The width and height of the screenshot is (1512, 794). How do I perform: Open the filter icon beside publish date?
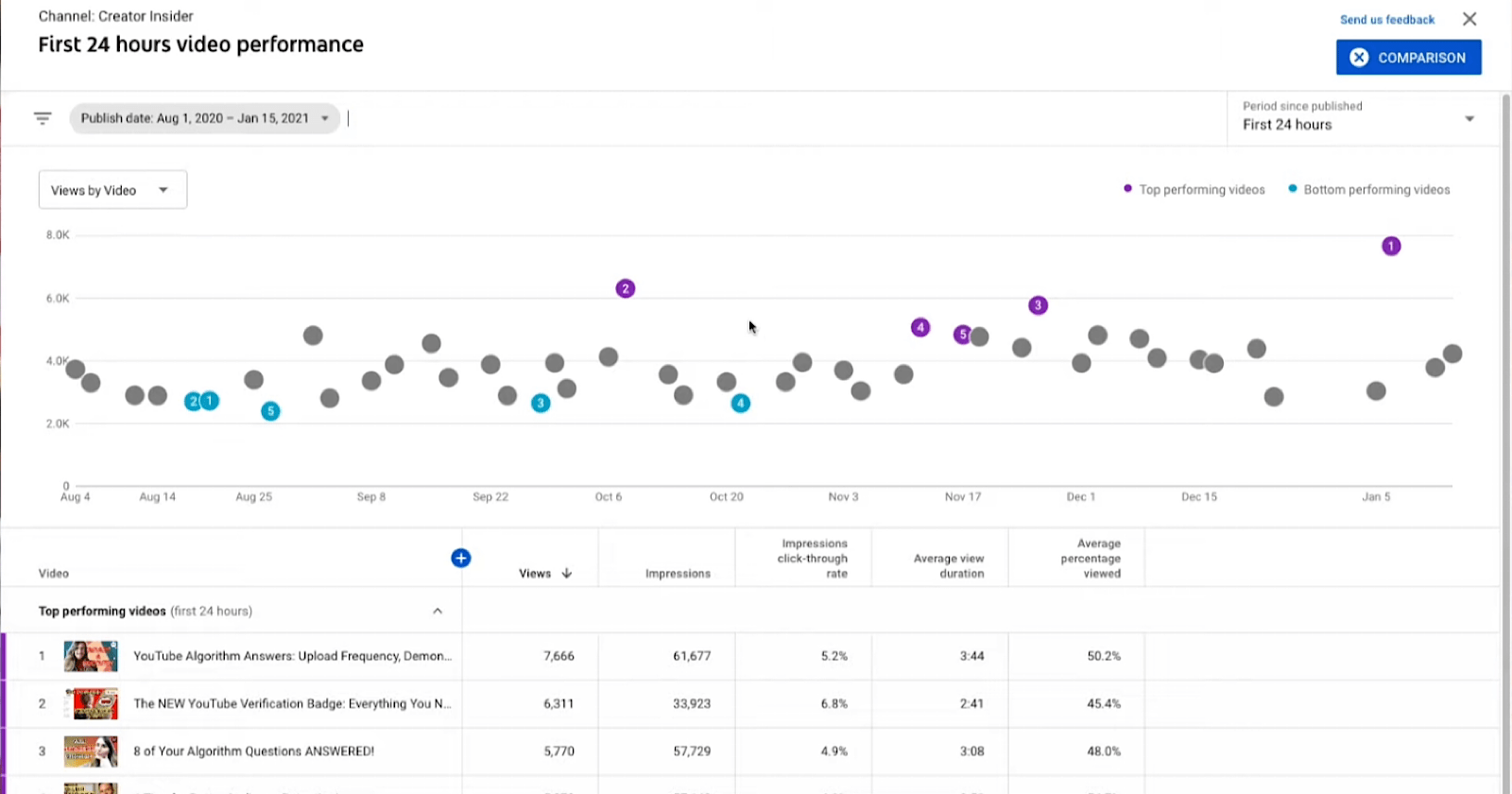(43, 118)
